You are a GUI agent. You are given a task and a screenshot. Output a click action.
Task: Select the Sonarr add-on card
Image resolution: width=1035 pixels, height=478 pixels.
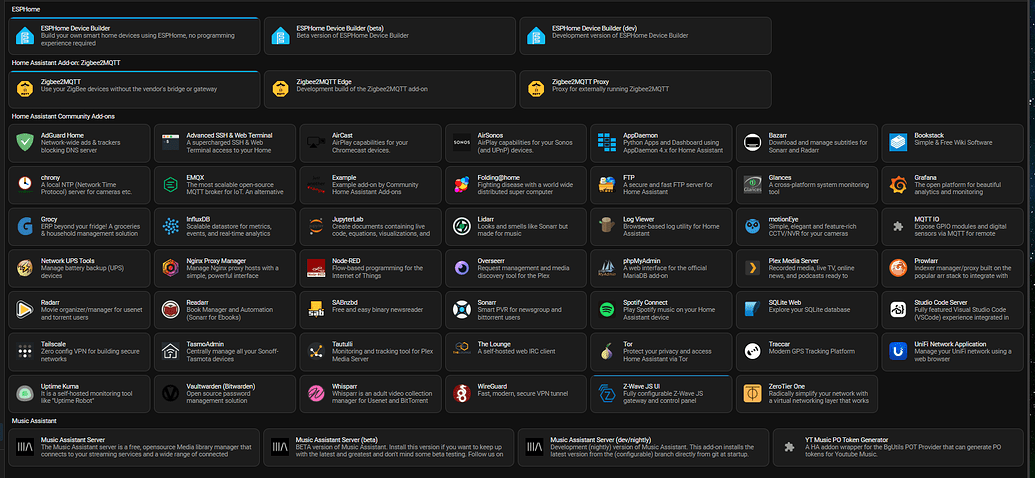pyautogui.click(x=516, y=310)
